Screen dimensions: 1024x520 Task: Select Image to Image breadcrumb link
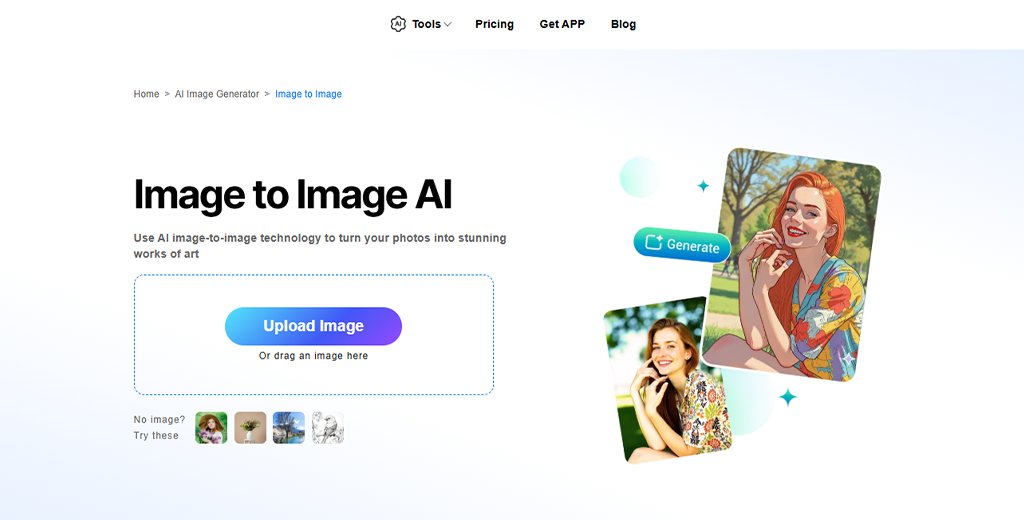[308, 94]
